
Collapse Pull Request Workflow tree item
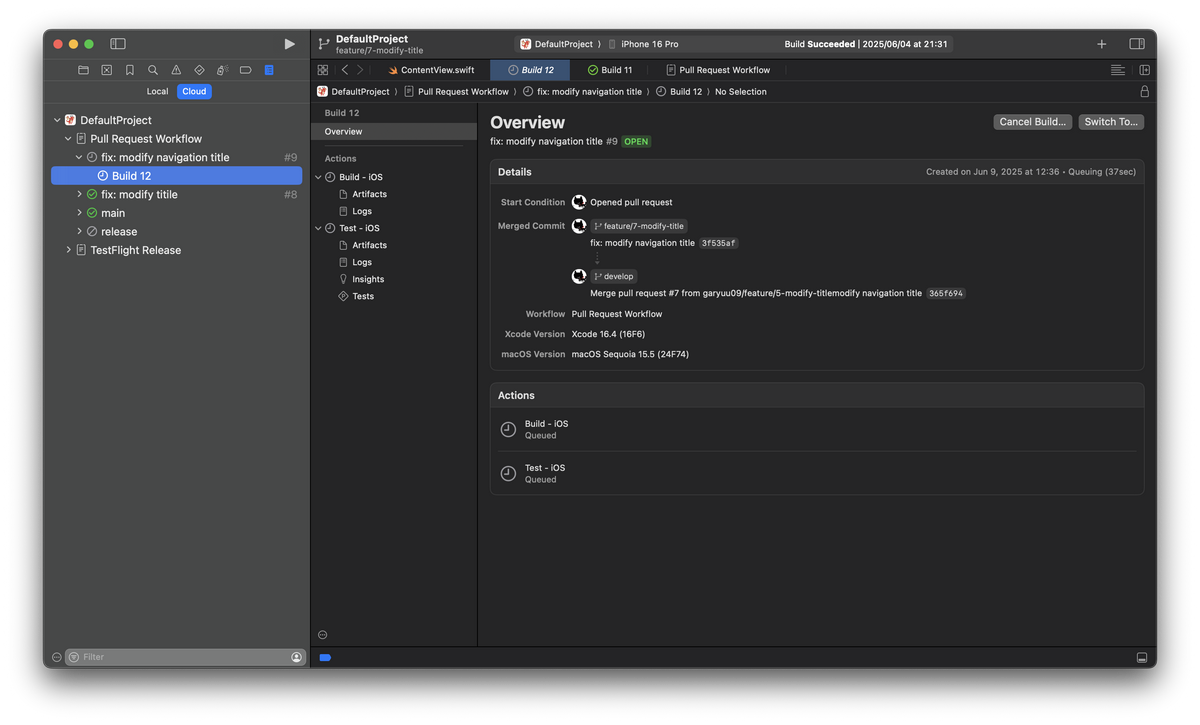click(68, 139)
